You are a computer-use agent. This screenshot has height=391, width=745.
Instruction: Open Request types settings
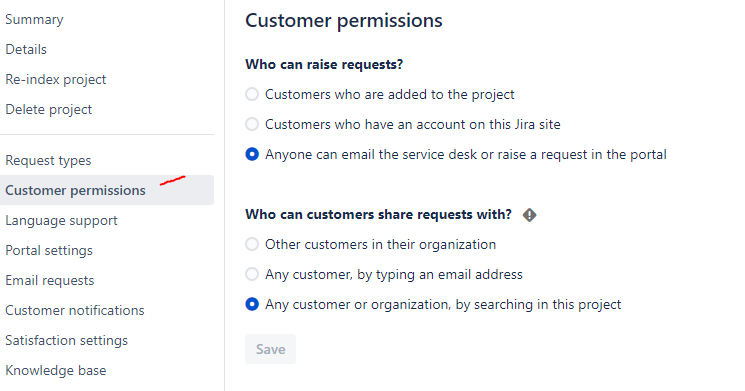click(48, 161)
